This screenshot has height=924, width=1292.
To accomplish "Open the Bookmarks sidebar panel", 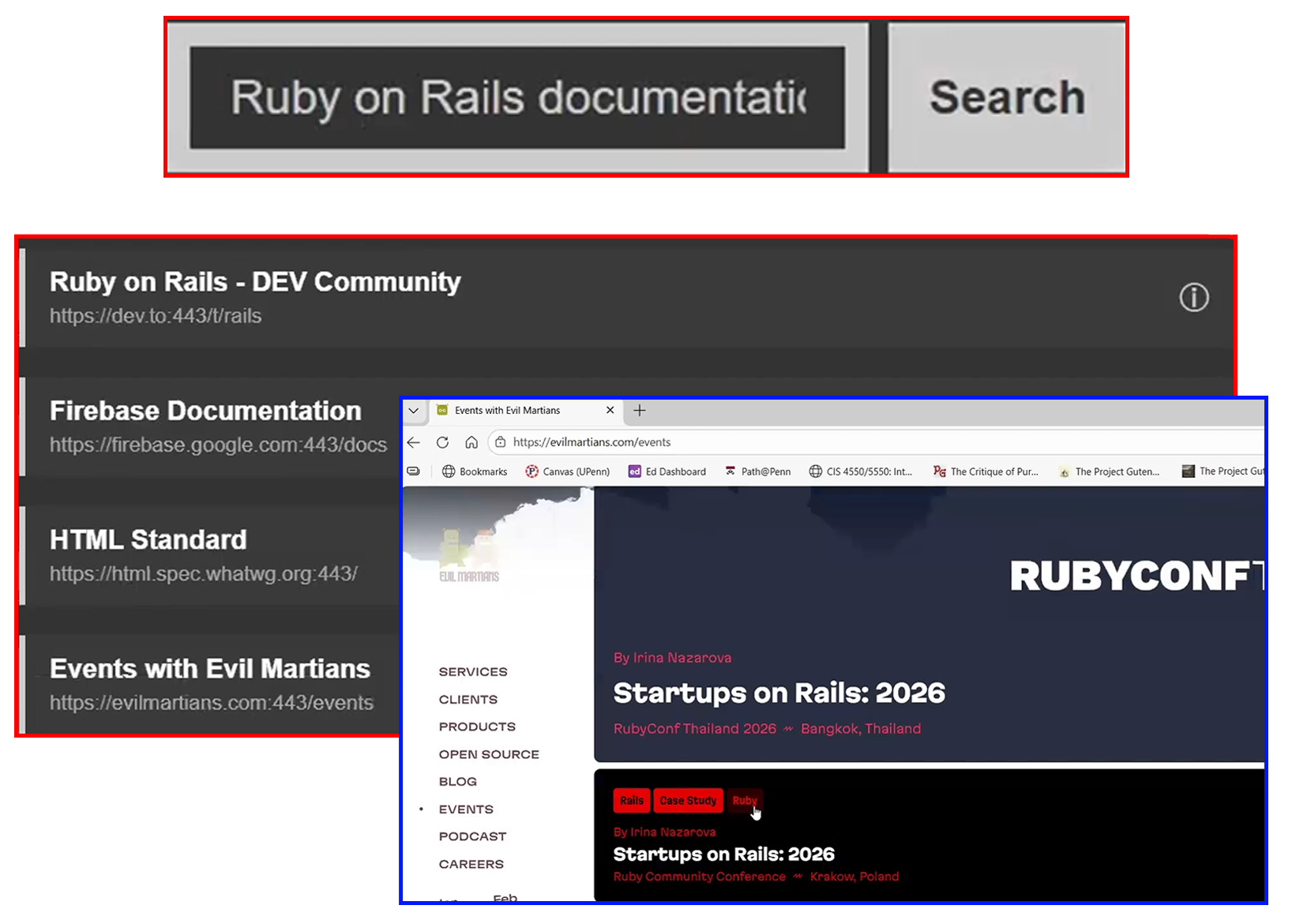I will pyautogui.click(x=475, y=471).
